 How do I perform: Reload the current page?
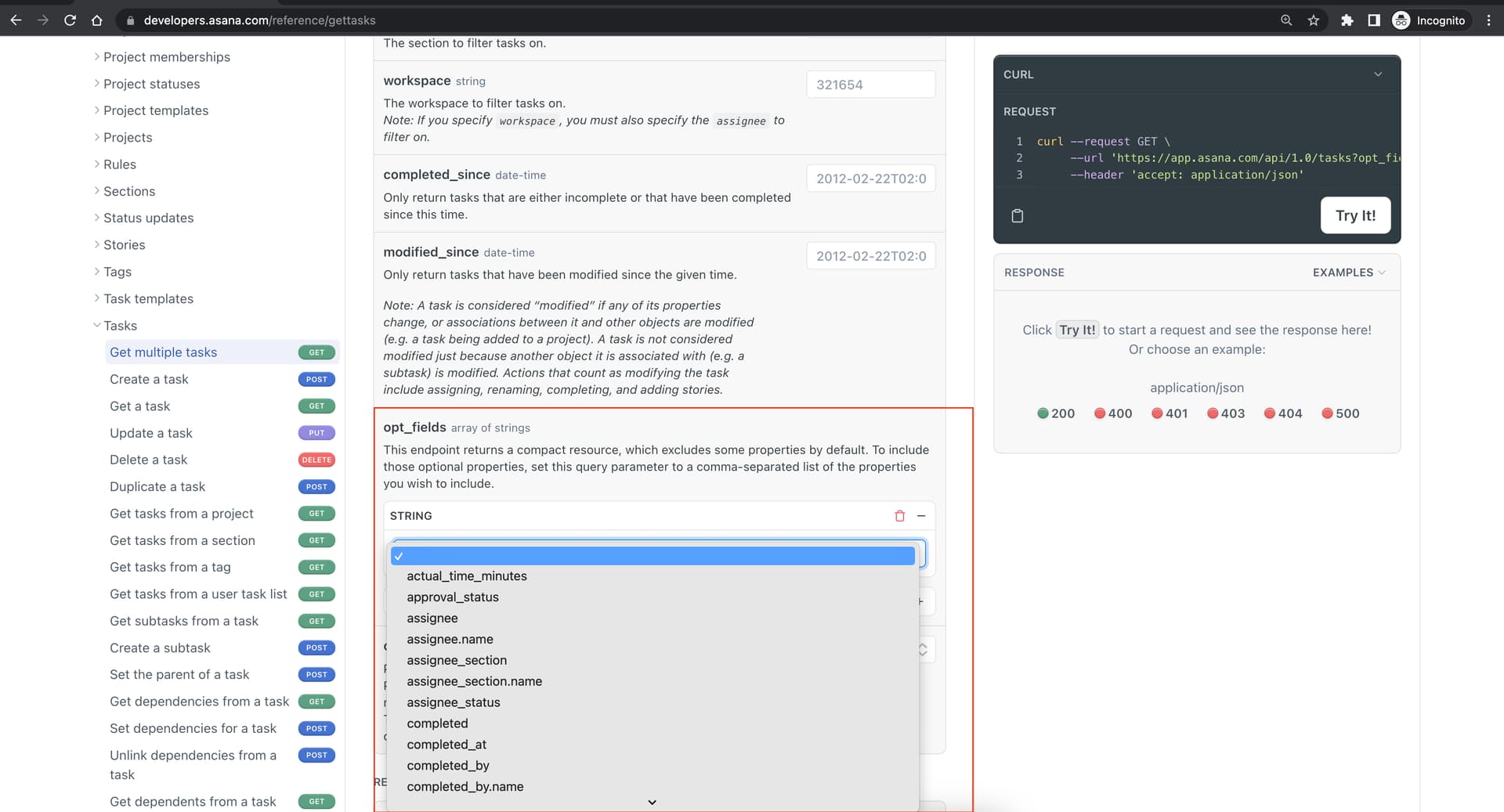click(x=70, y=20)
